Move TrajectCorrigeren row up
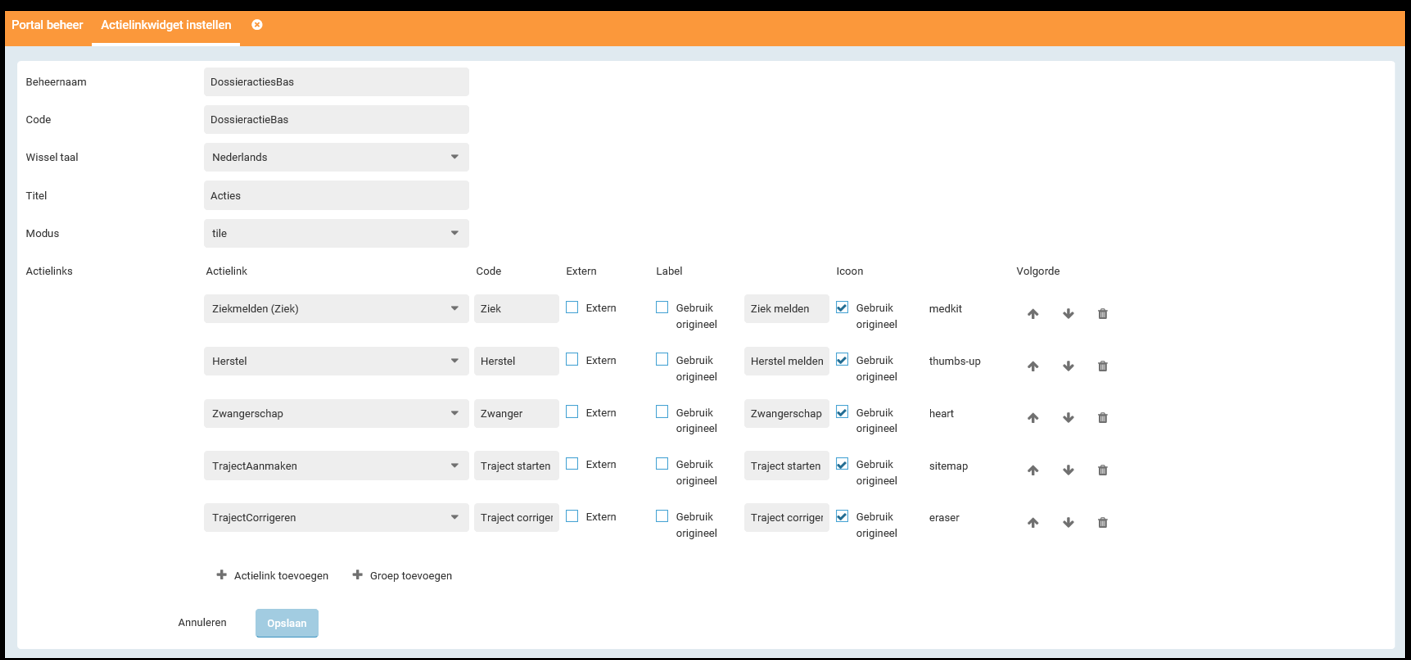The height and width of the screenshot is (660, 1411). [1033, 522]
